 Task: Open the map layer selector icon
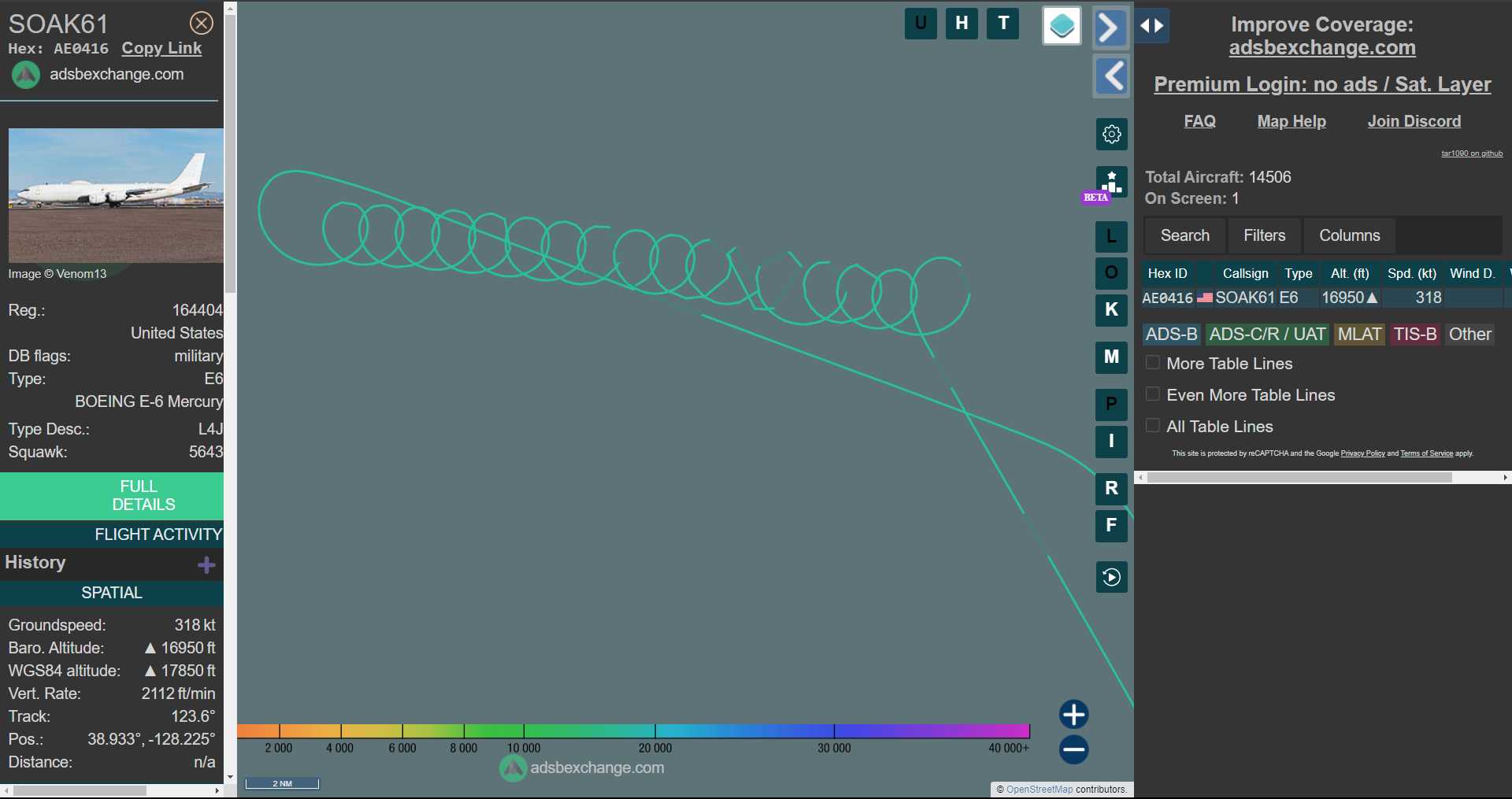(1062, 26)
